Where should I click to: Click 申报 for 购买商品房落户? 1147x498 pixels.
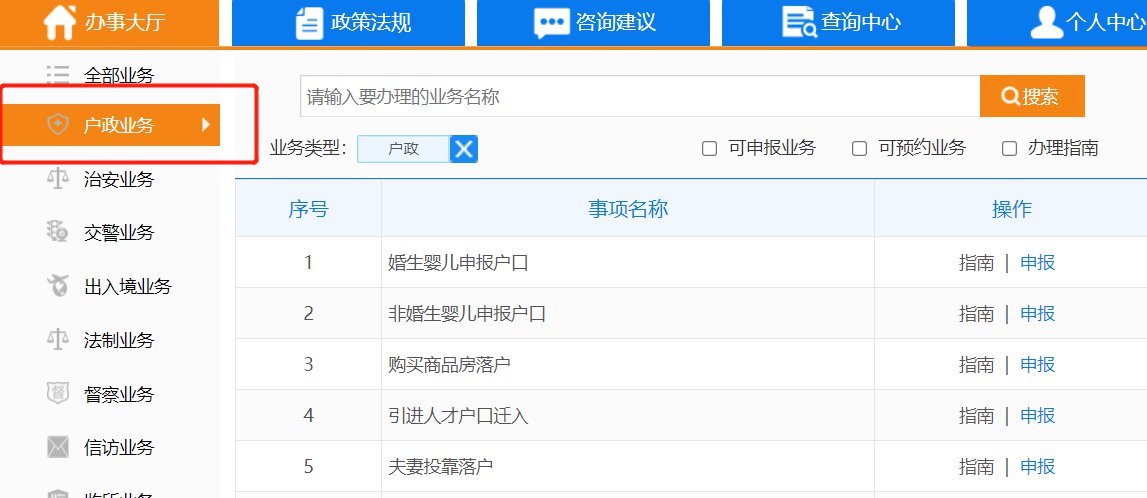point(1038,364)
